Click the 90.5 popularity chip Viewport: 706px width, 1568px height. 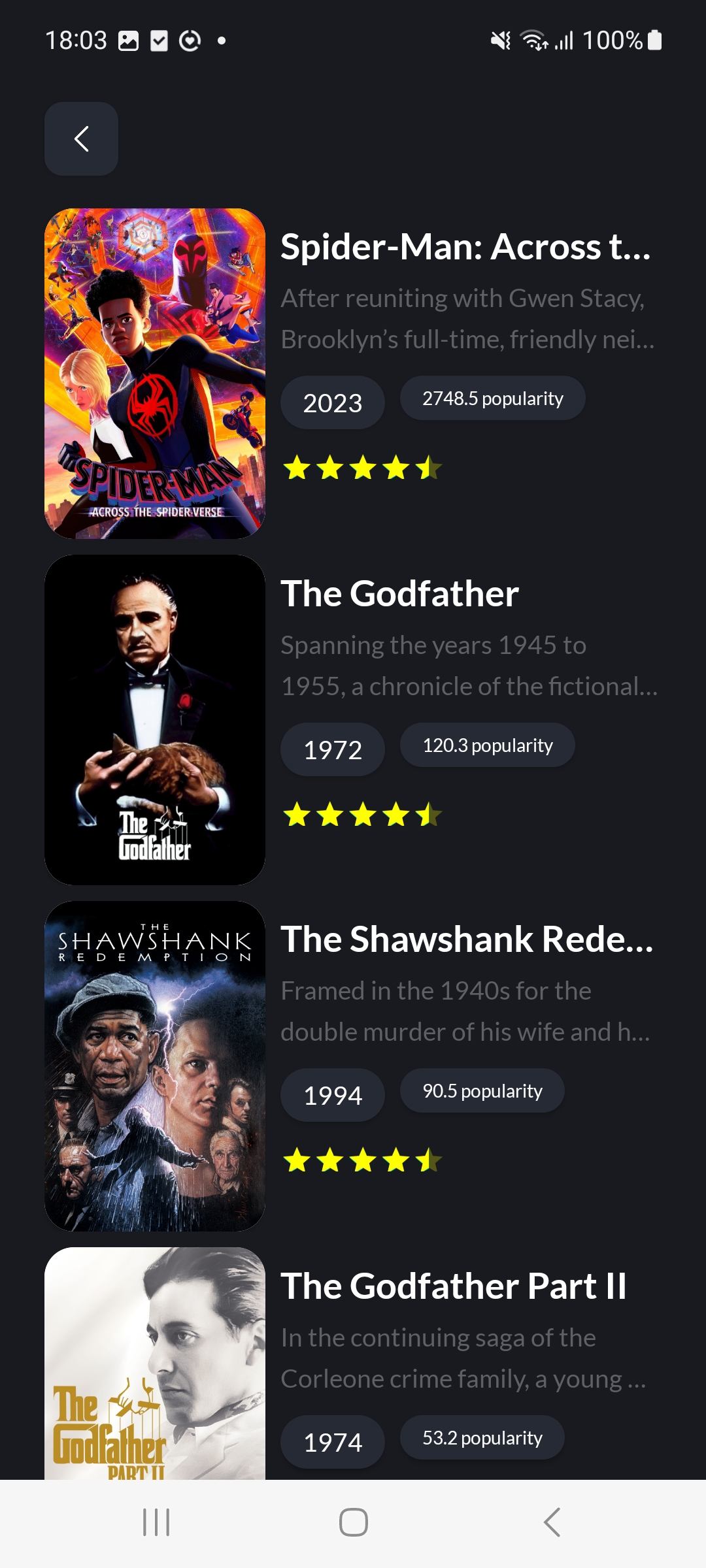pyautogui.click(x=482, y=1090)
